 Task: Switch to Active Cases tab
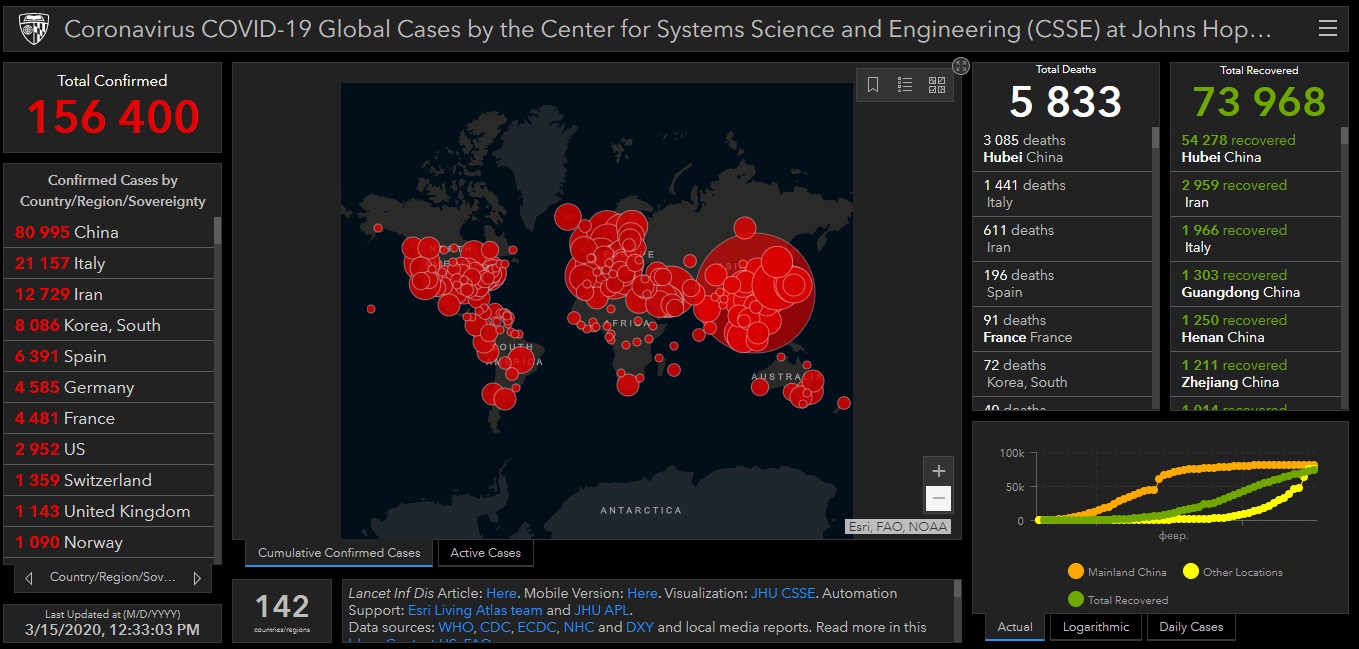[486, 553]
